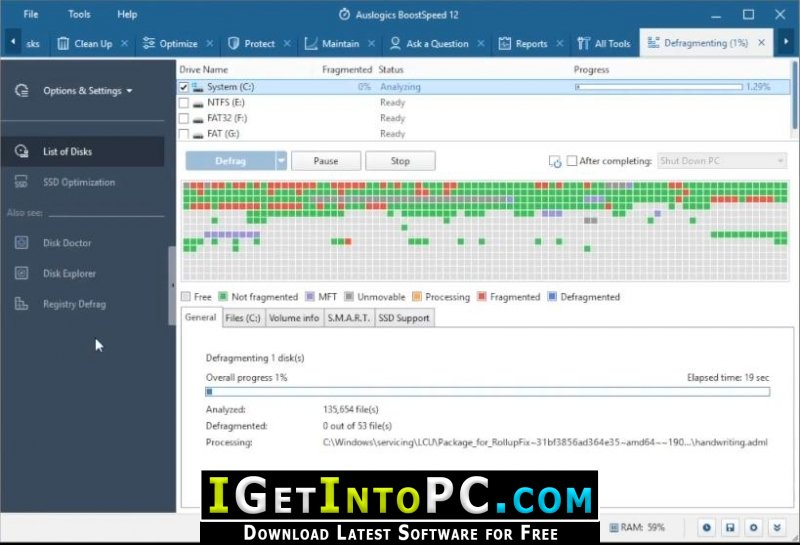Launch Registry Defrag from sidebar
800x545 pixels.
coord(74,304)
